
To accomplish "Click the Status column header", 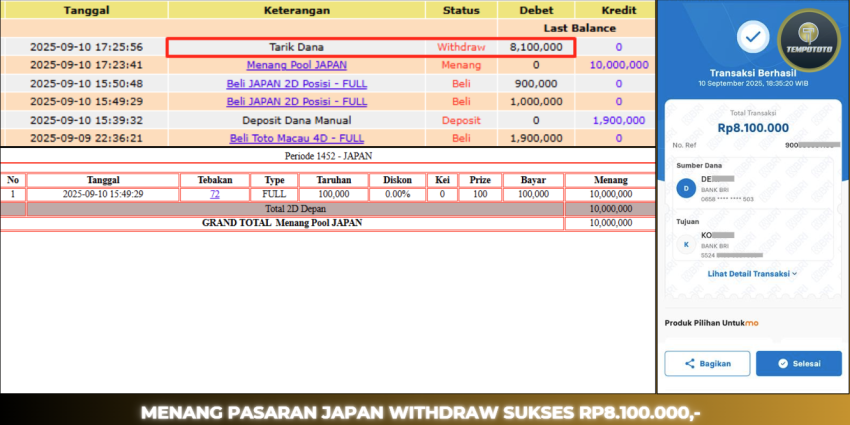I will pyautogui.click(x=461, y=10).
